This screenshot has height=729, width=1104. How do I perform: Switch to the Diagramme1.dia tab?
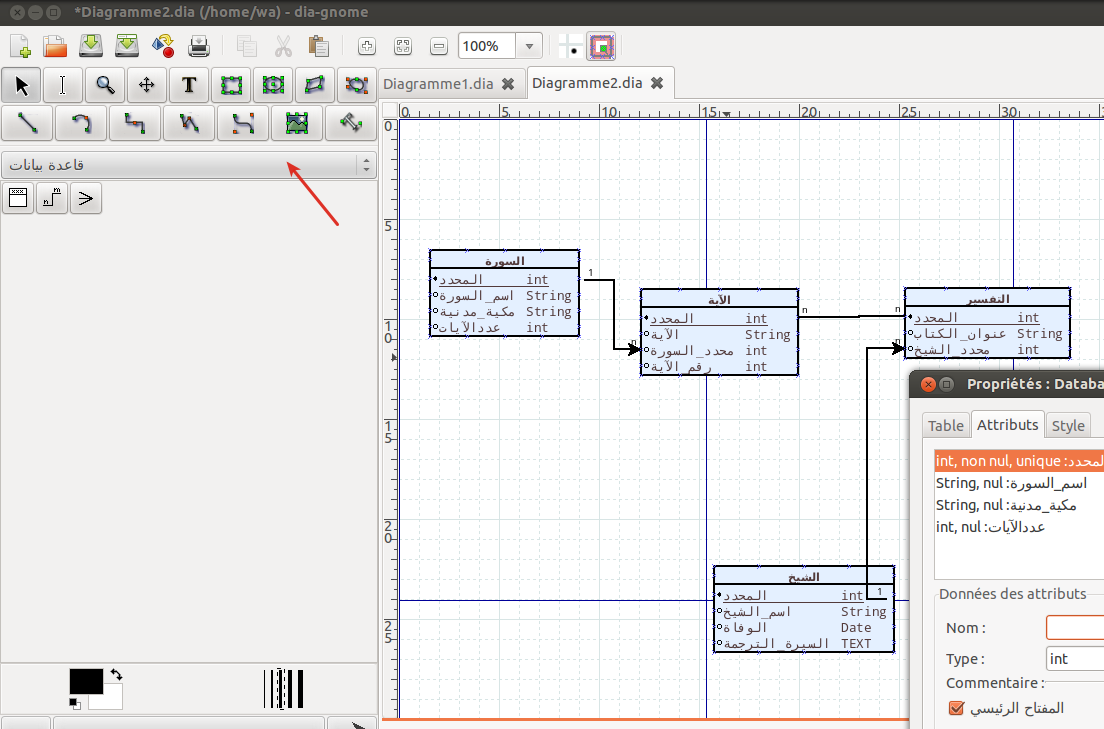(x=440, y=84)
